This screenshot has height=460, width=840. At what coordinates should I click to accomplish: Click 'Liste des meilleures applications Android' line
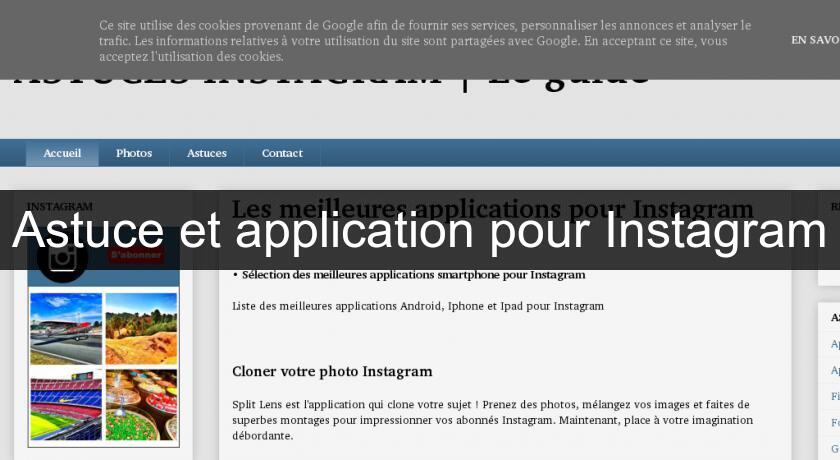(x=418, y=306)
